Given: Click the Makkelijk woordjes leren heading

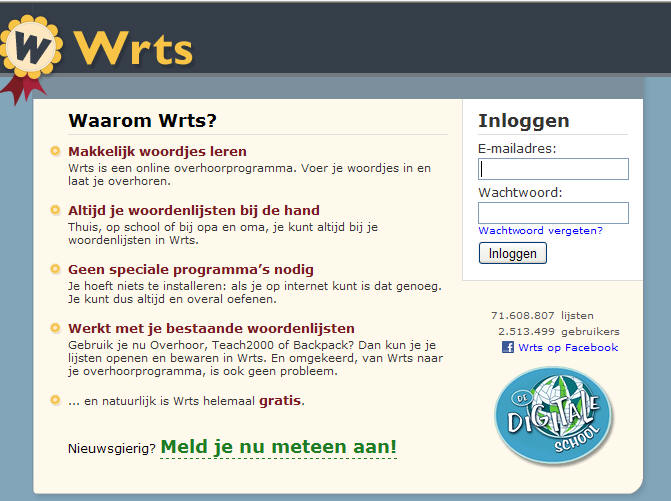Looking at the screenshot, I should [157, 151].
